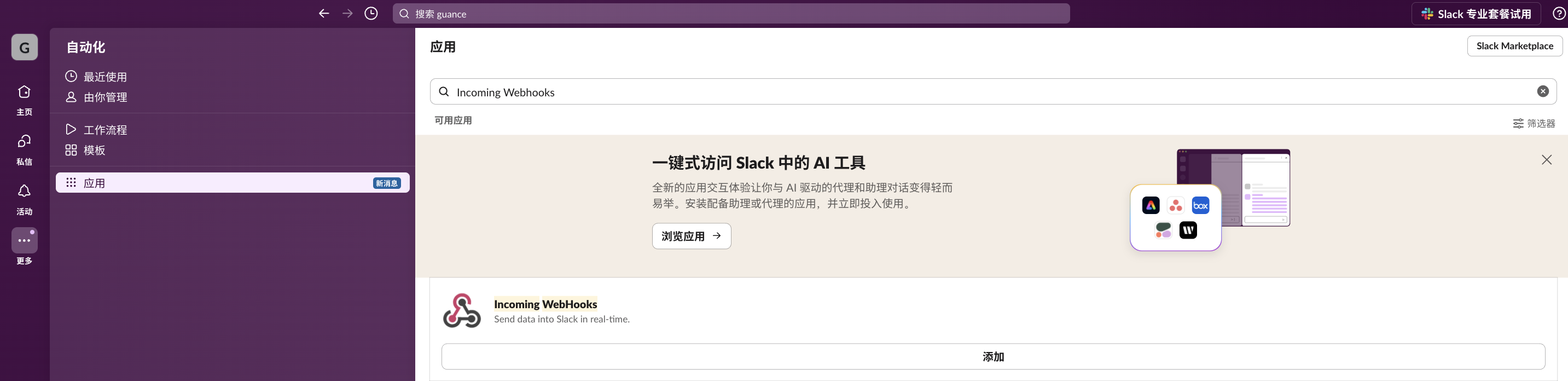The width and height of the screenshot is (1568, 381).
Task: Open the G workspace switcher
Action: 25,47
